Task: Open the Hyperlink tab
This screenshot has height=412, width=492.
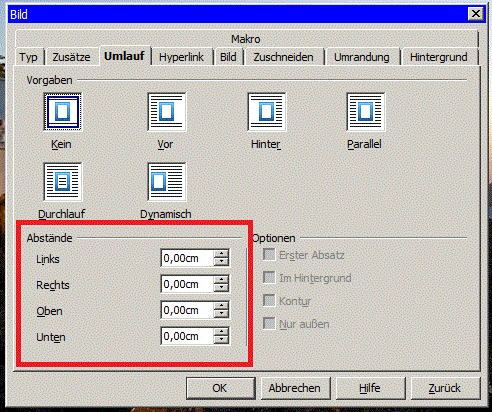Action: (181, 57)
